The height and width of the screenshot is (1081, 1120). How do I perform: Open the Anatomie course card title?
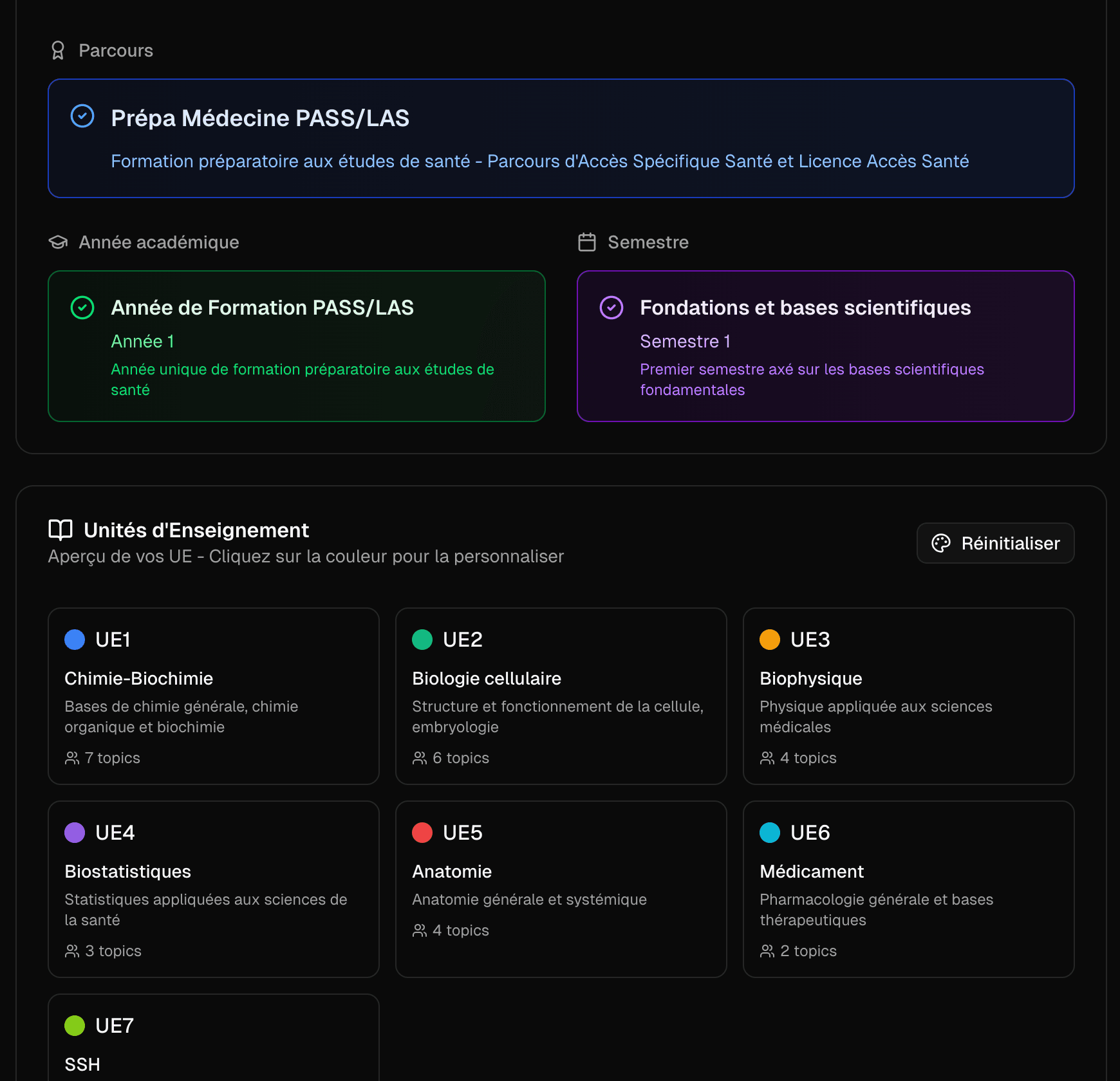(452, 871)
